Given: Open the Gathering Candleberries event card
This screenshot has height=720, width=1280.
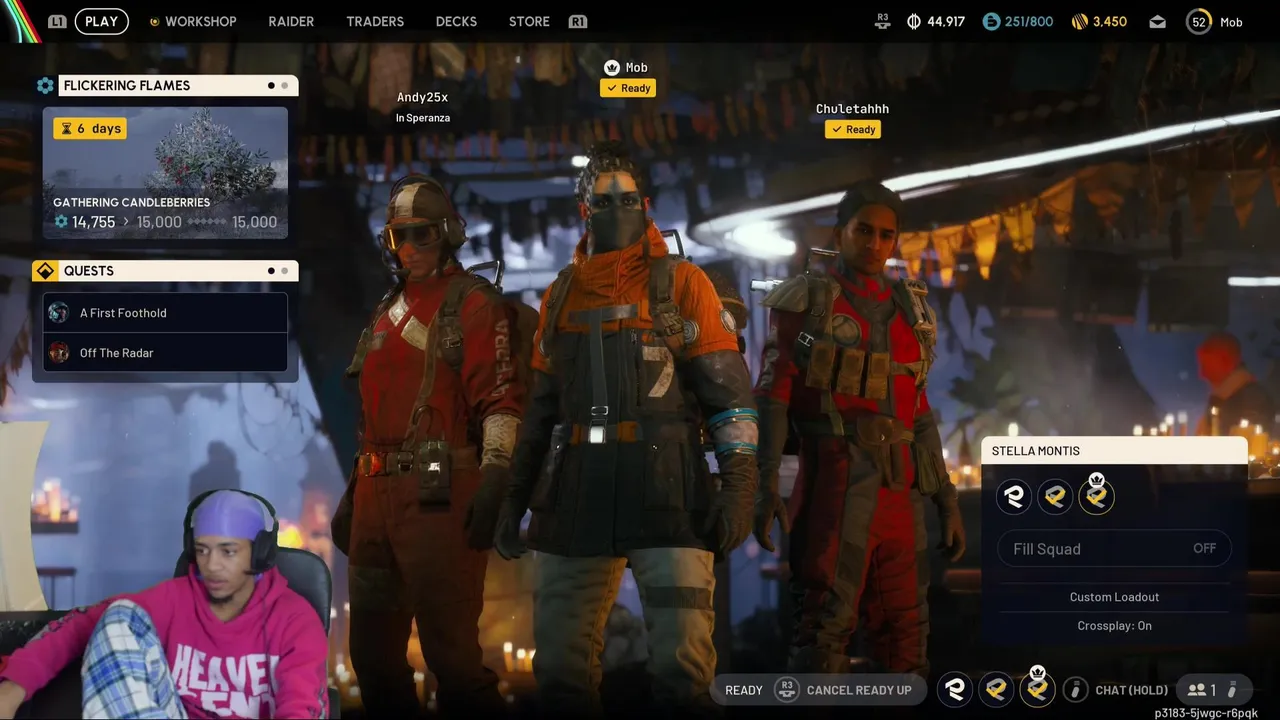Looking at the screenshot, I should click(165, 173).
